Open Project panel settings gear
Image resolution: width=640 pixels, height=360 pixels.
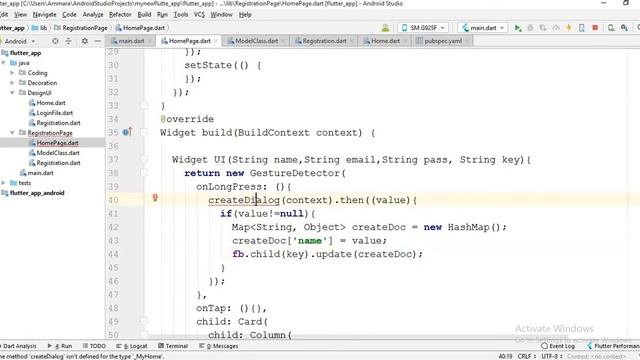84,41
